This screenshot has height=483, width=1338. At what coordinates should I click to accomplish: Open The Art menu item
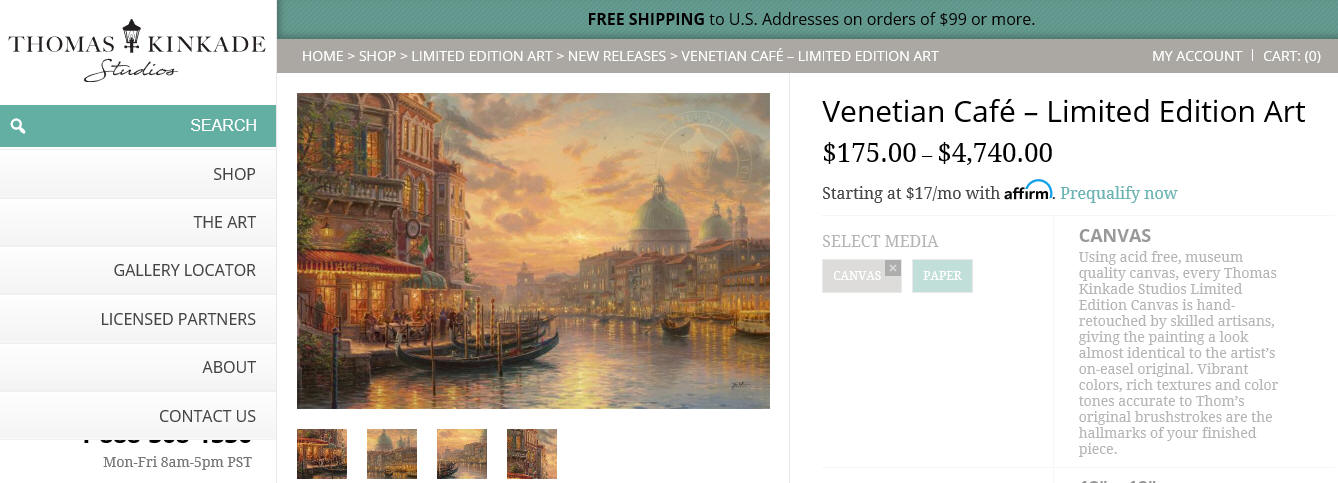pyautogui.click(x=138, y=222)
